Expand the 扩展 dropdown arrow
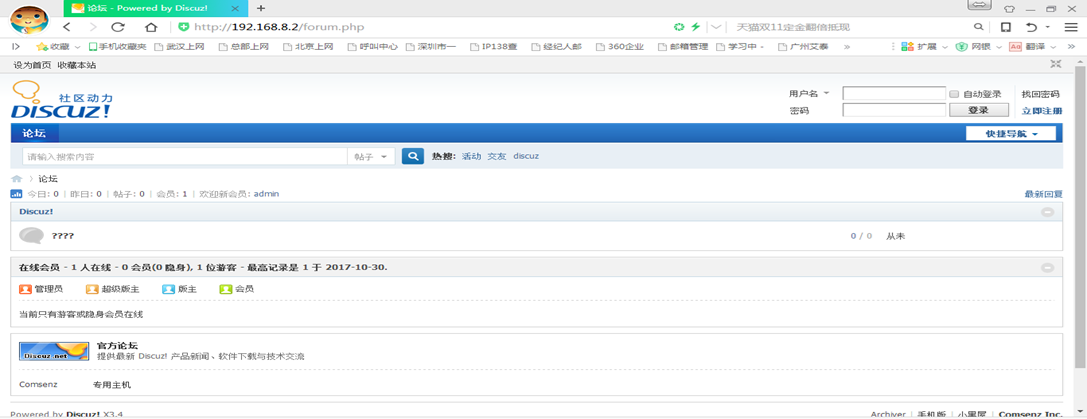1087x419 pixels. pos(944,47)
